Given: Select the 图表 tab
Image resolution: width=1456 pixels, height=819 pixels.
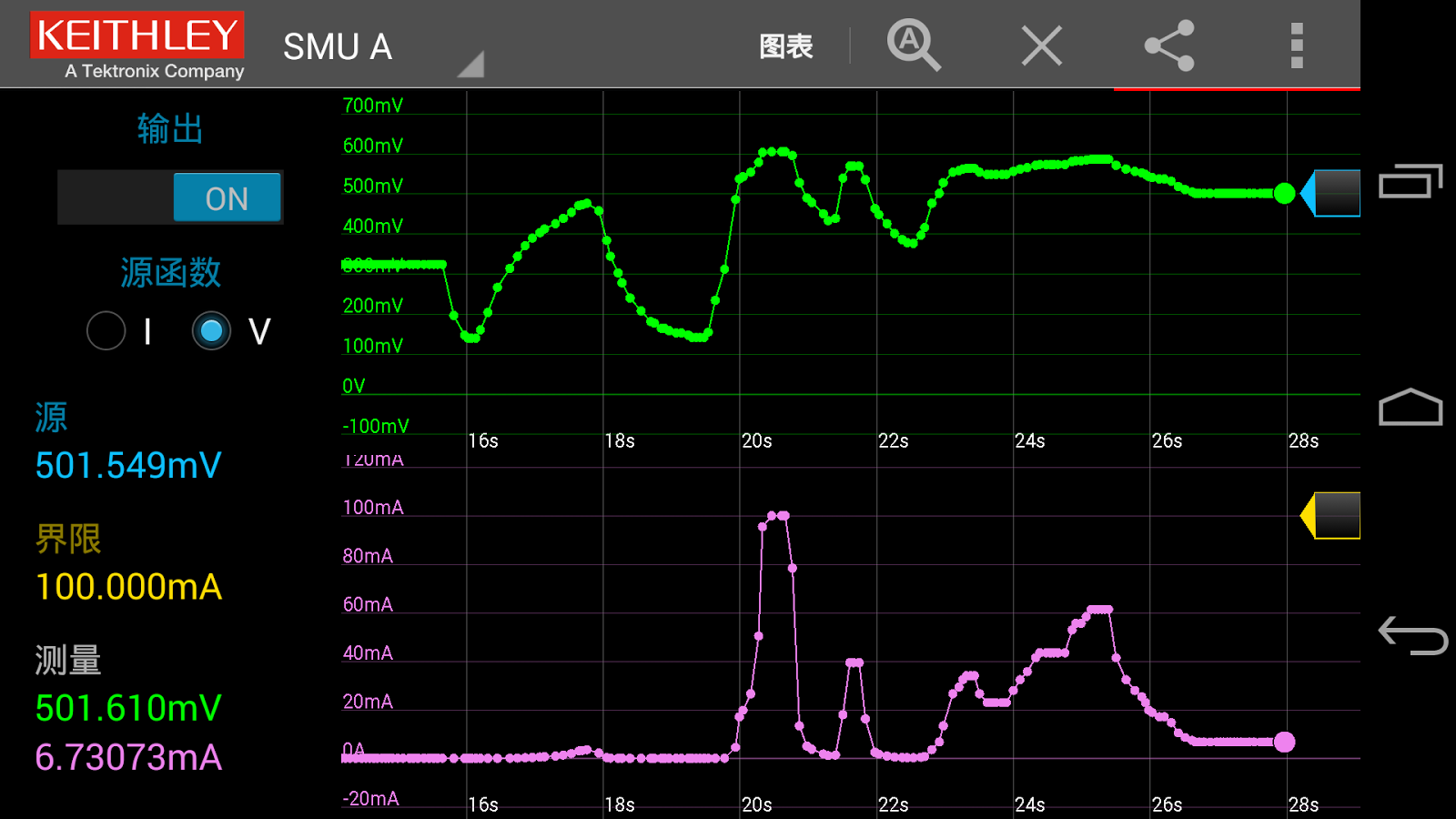Looking at the screenshot, I should 786,46.
